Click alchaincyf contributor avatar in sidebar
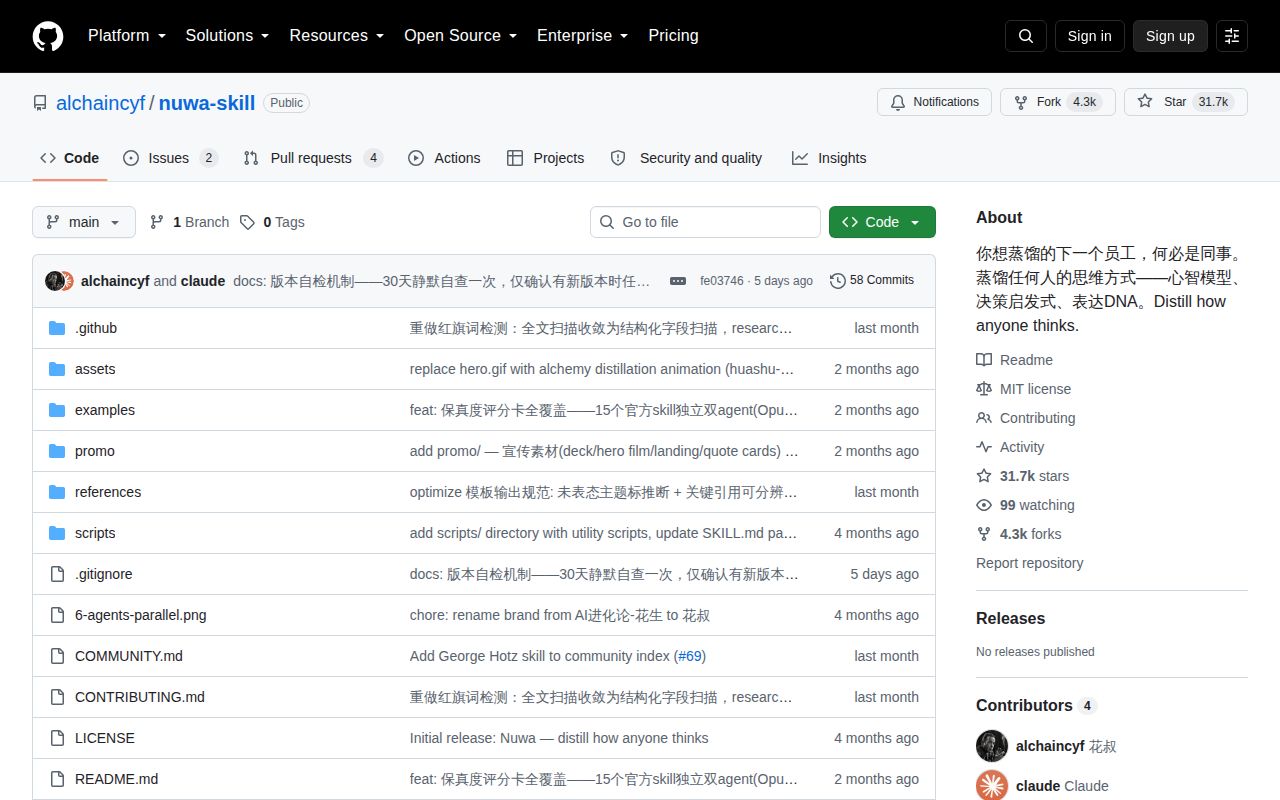The image size is (1280, 800). point(992,746)
